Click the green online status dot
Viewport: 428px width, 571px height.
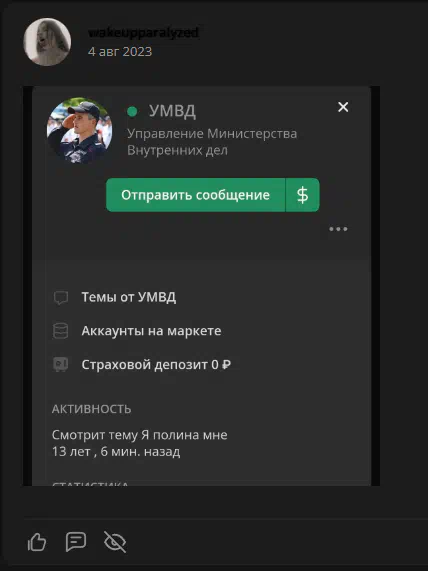[132, 111]
